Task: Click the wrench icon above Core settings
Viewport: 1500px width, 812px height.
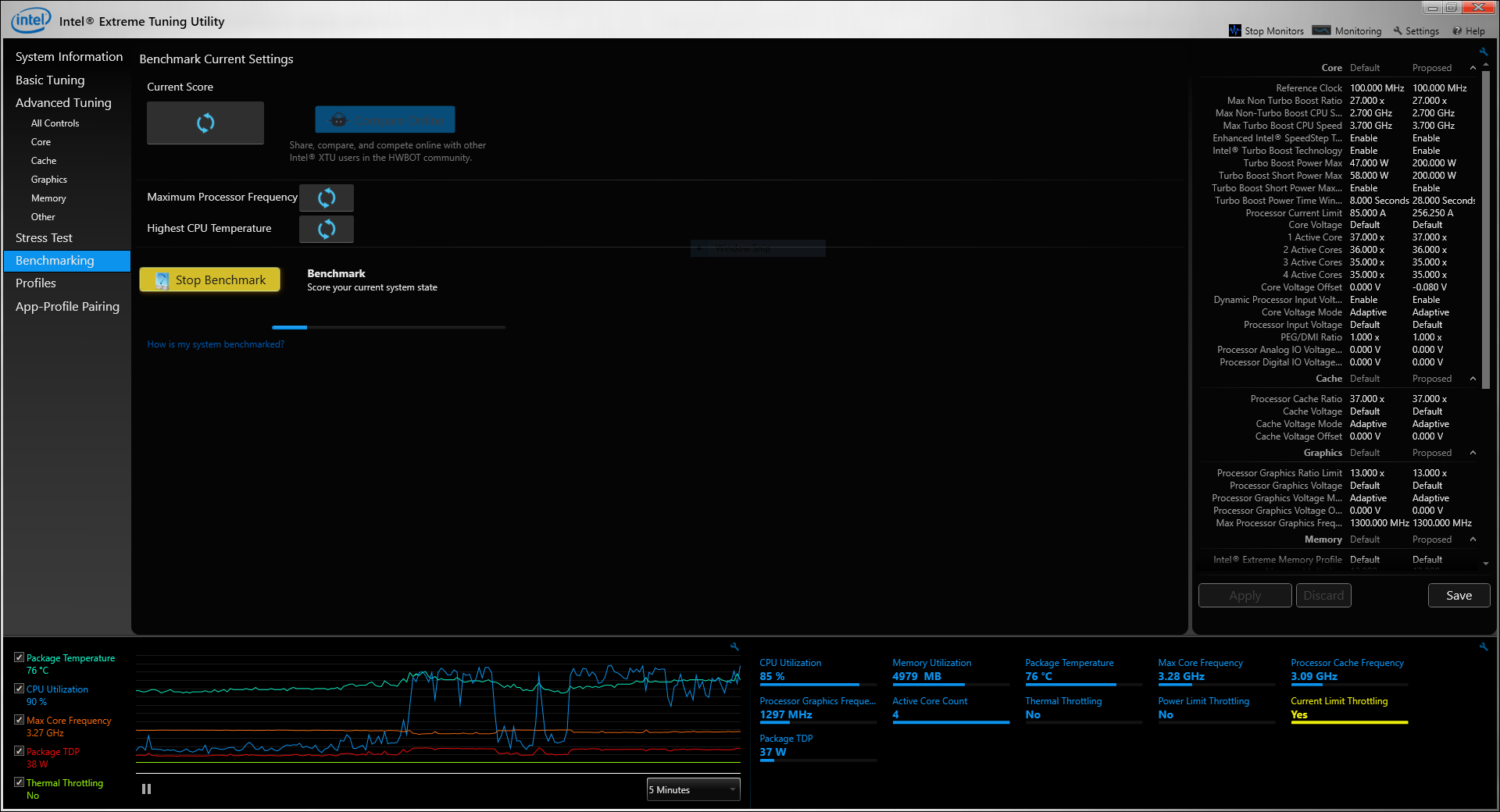Action: point(1484,52)
